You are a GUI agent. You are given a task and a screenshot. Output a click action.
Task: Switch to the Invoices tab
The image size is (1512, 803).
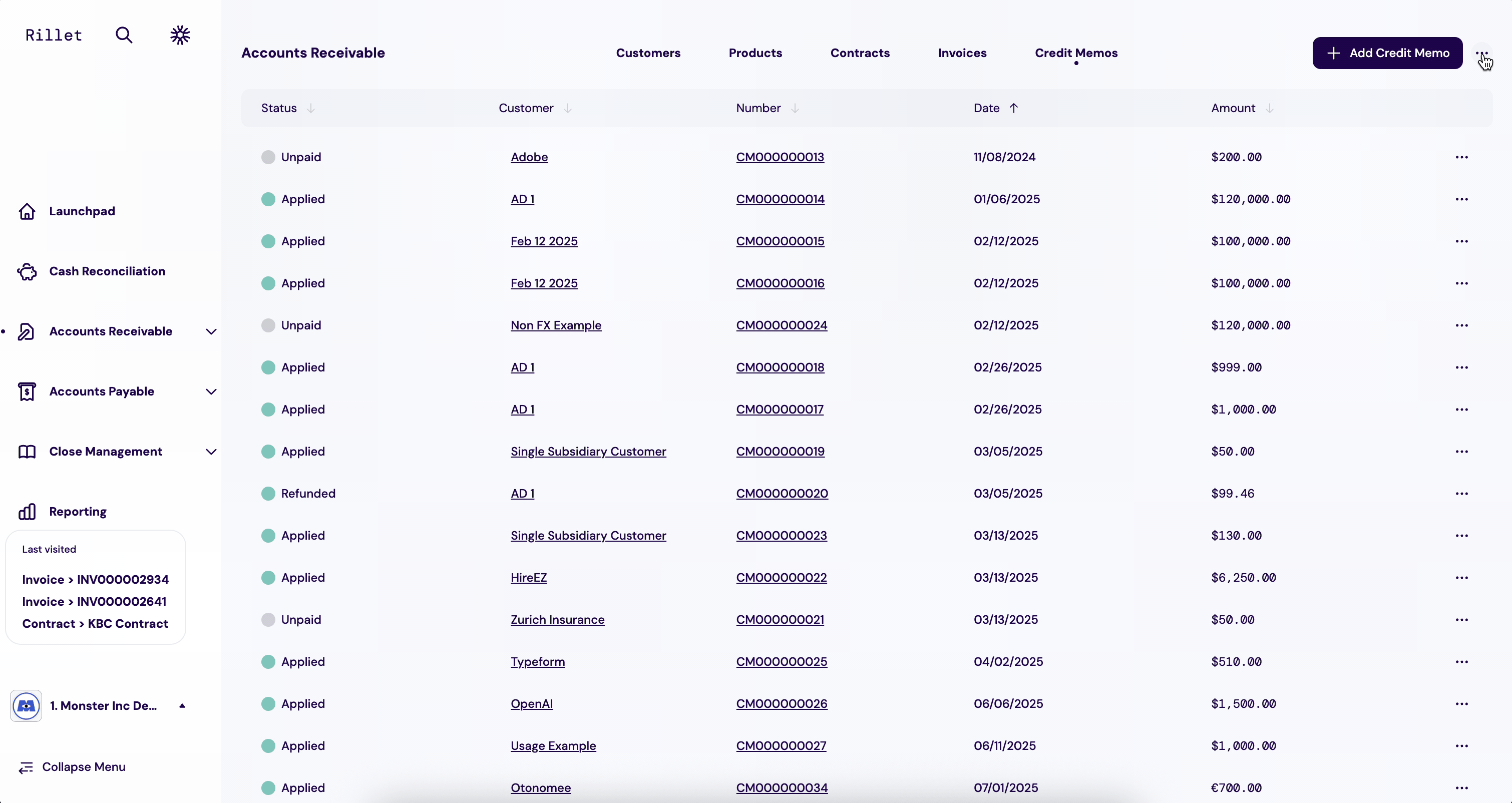pos(962,53)
